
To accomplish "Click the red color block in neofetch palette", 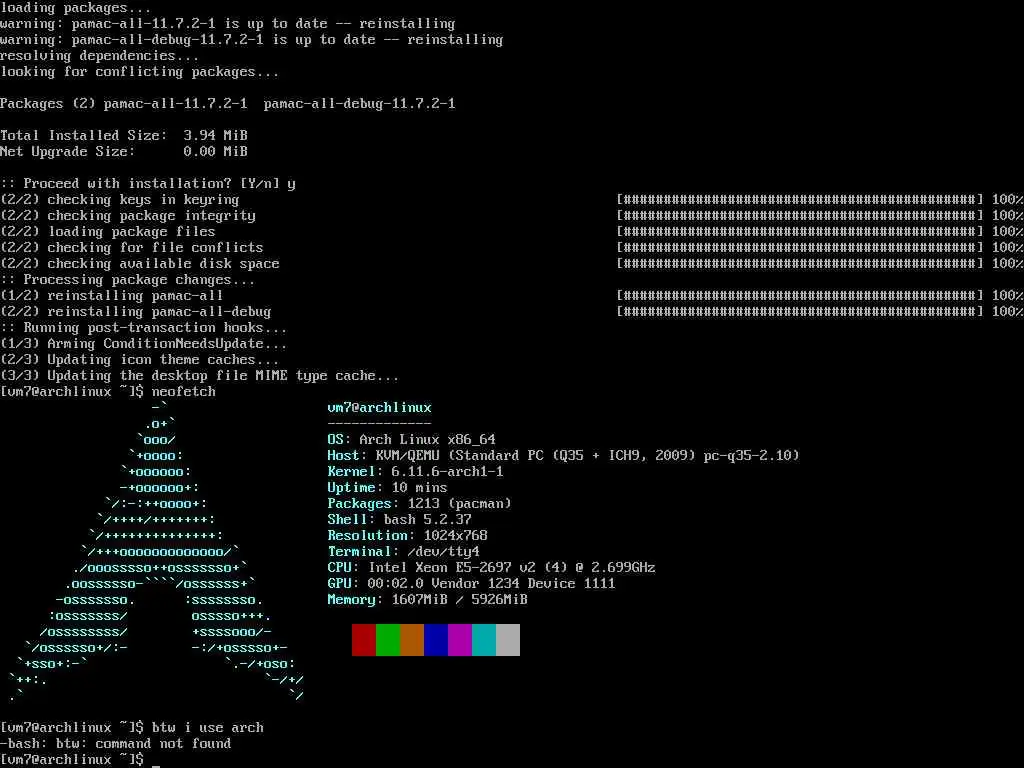I will (364, 640).
